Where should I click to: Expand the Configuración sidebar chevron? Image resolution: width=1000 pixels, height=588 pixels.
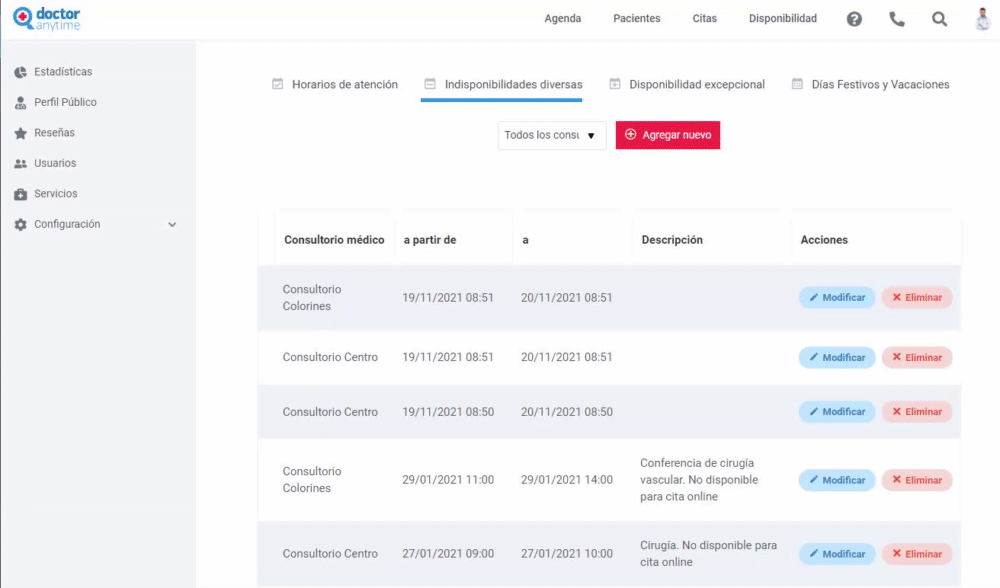click(172, 224)
